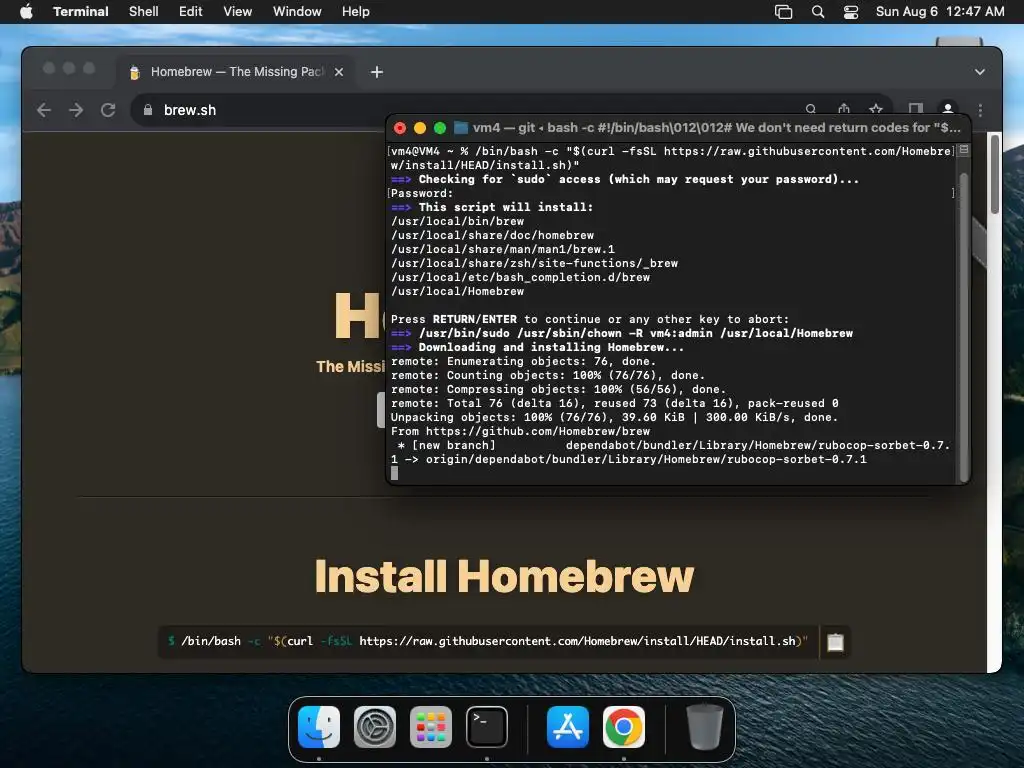The width and height of the screenshot is (1024, 768).
Task: Open Control Center in menu bar
Action: point(850,11)
